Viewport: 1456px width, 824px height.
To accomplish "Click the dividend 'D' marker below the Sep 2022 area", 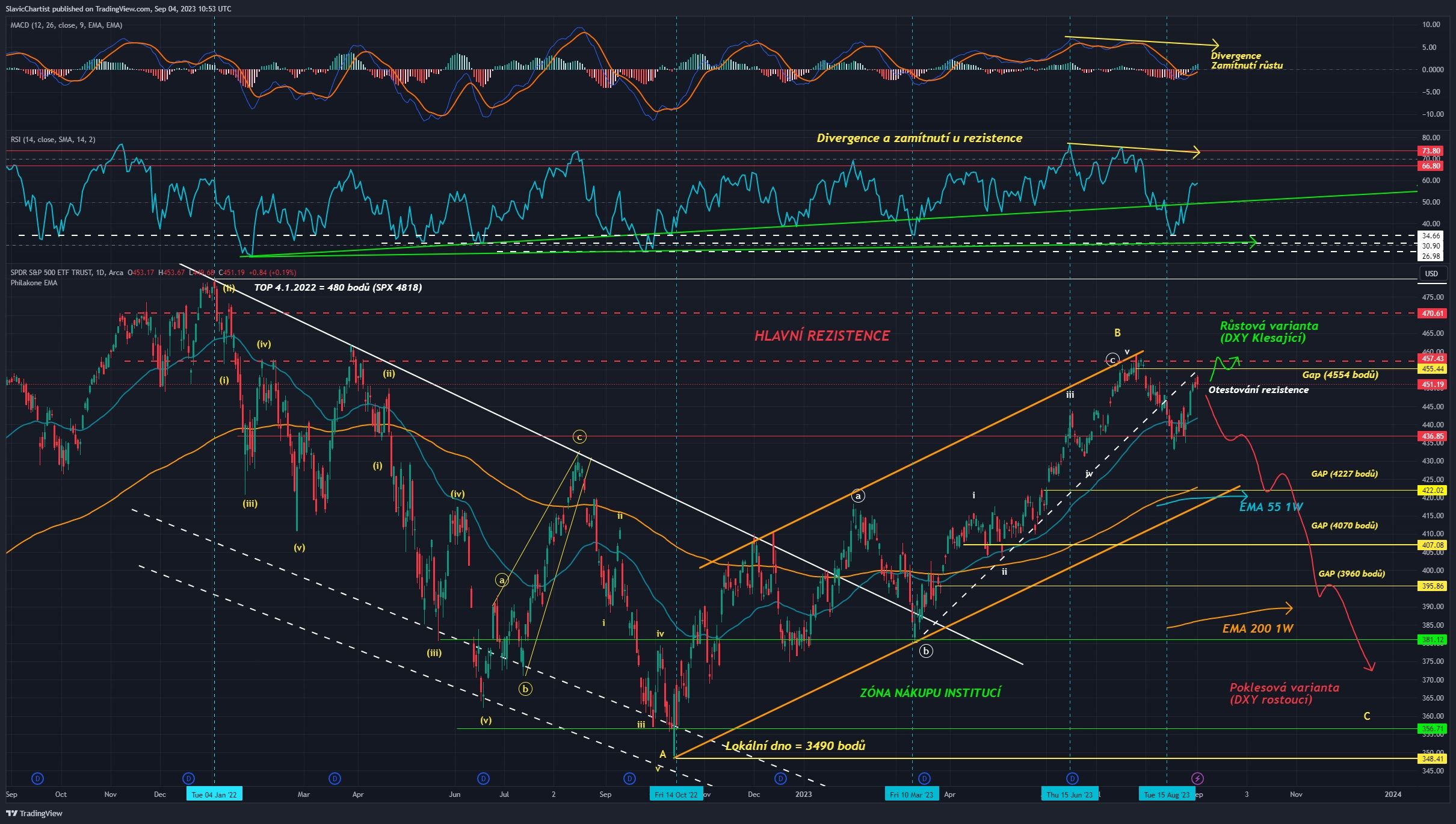I will coord(630,778).
